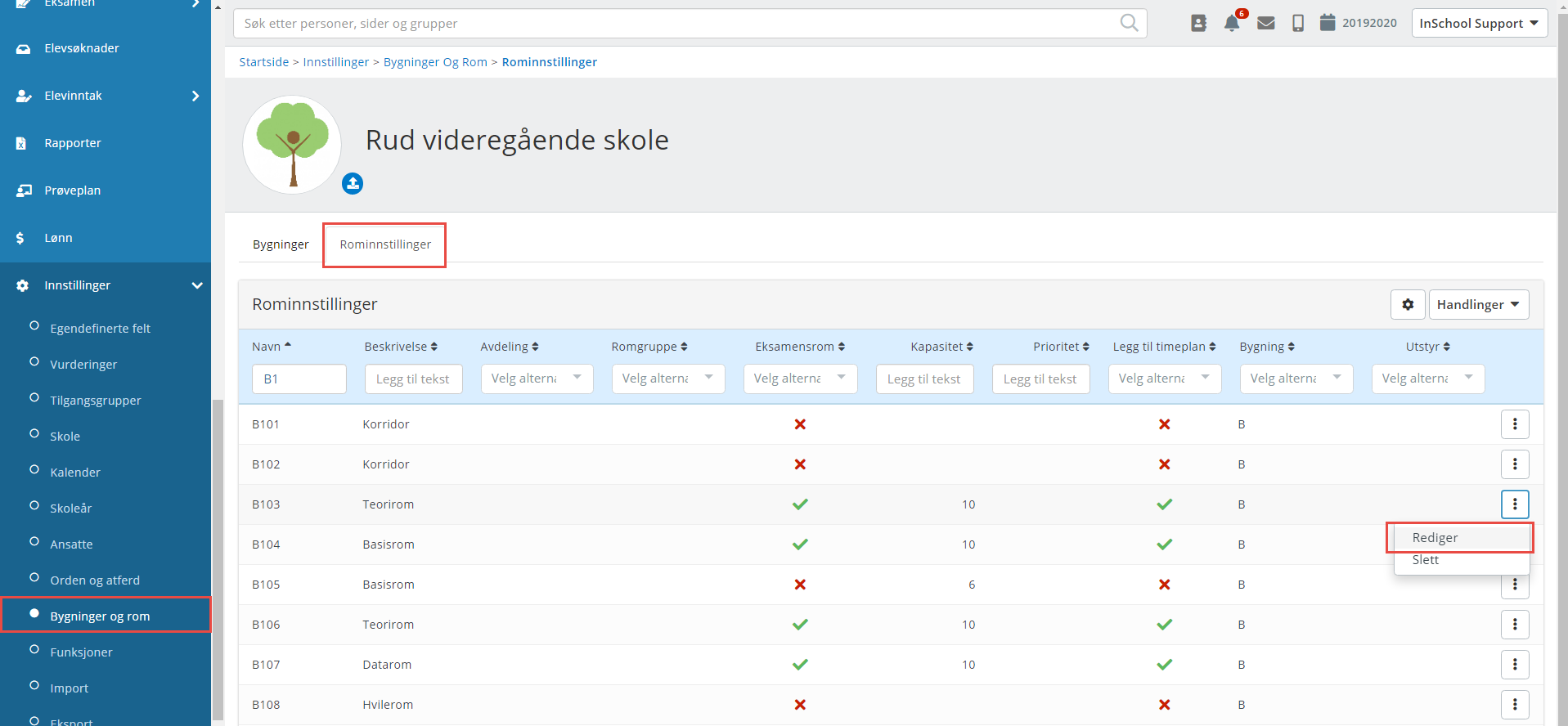
Task: Go to Startside breadcrumb
Action: [x=263, y=62]
